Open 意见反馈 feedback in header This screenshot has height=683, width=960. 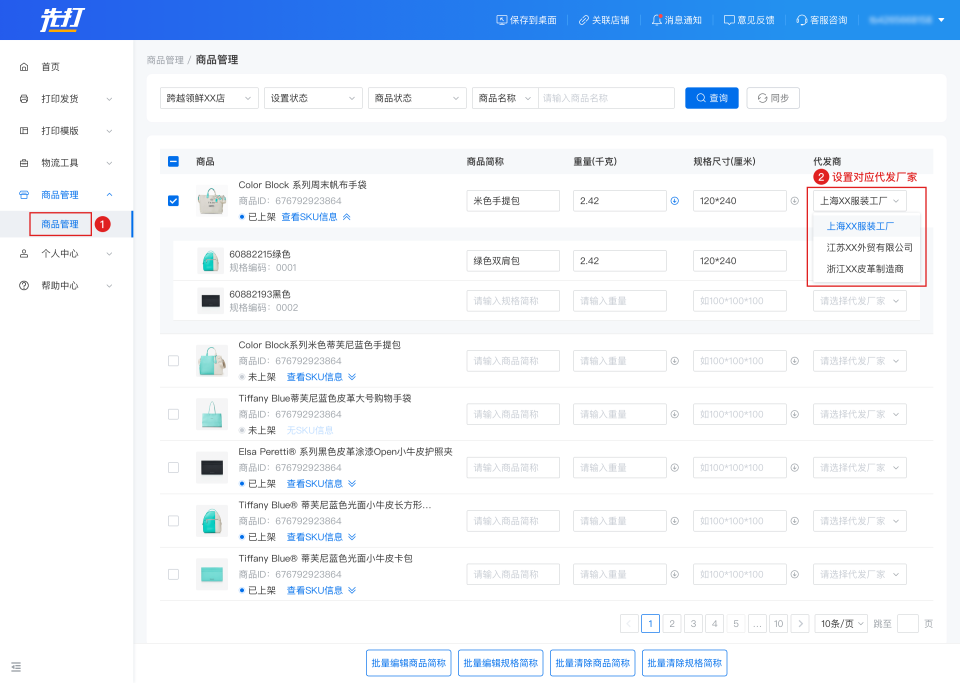tap(729, 20)
